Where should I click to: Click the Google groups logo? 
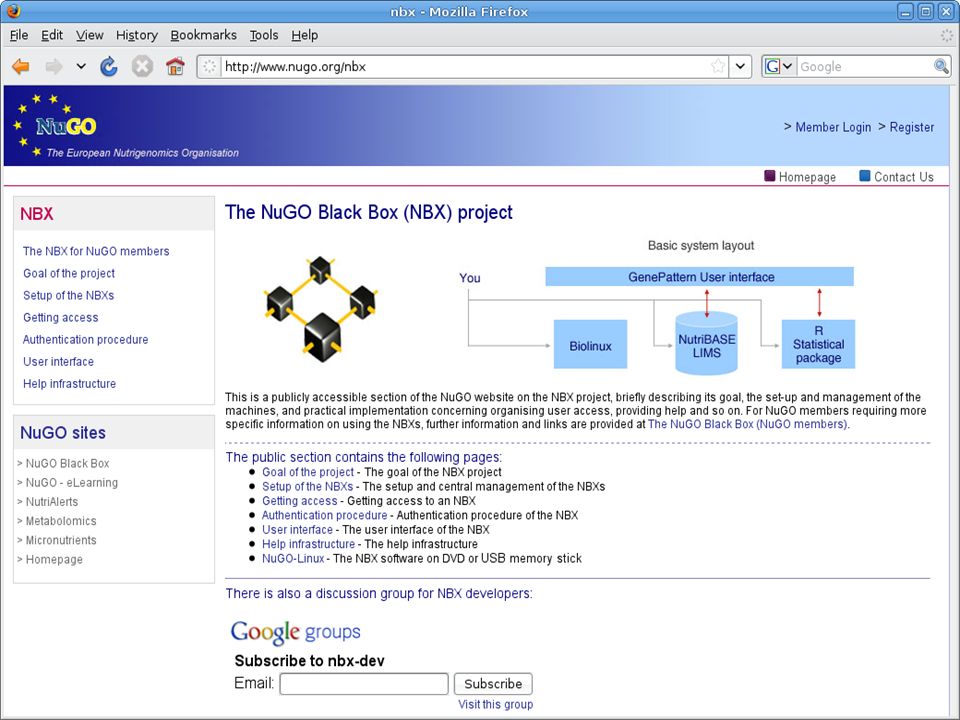coord(296,632)
